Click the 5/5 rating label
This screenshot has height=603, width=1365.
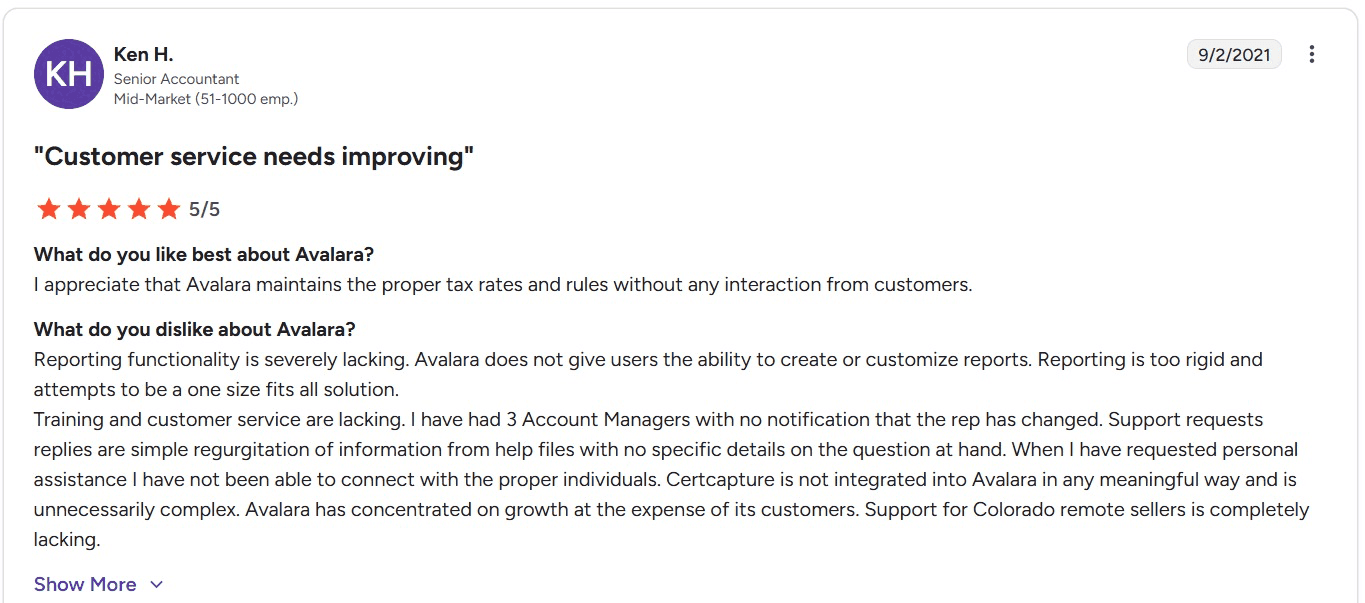[x=204, y=208]
